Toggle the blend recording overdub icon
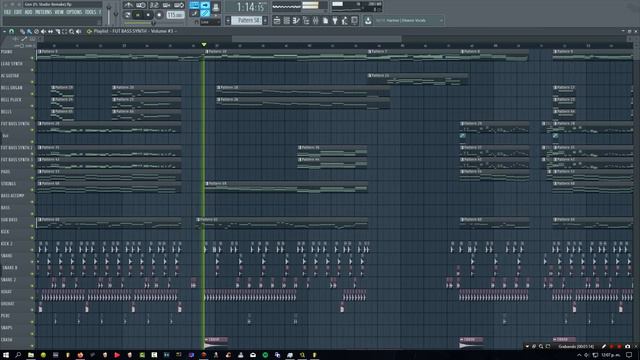This screenshot has width=640, height=360. tap(167, 5)
